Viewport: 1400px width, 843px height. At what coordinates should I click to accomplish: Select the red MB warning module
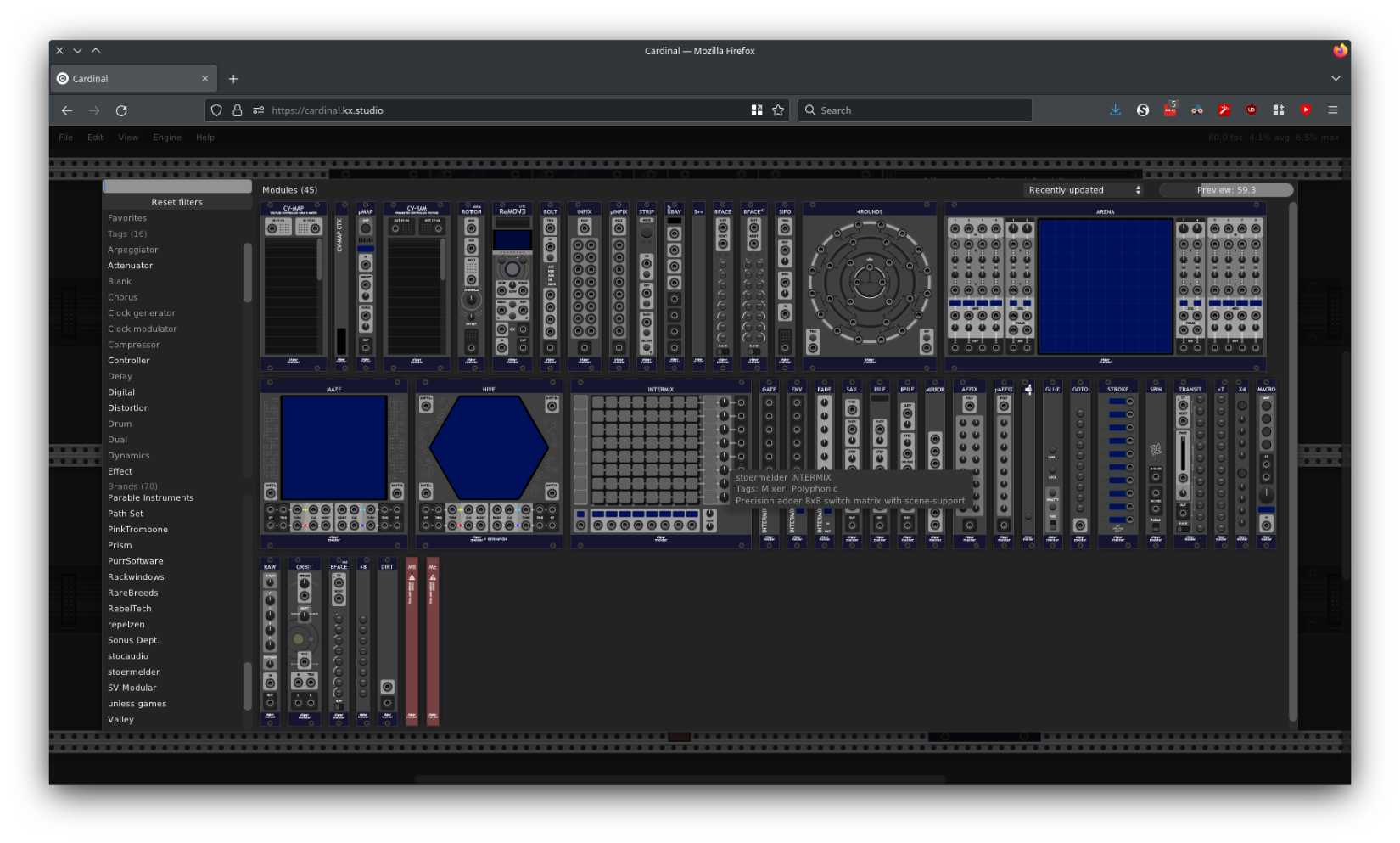pos(412,642)
